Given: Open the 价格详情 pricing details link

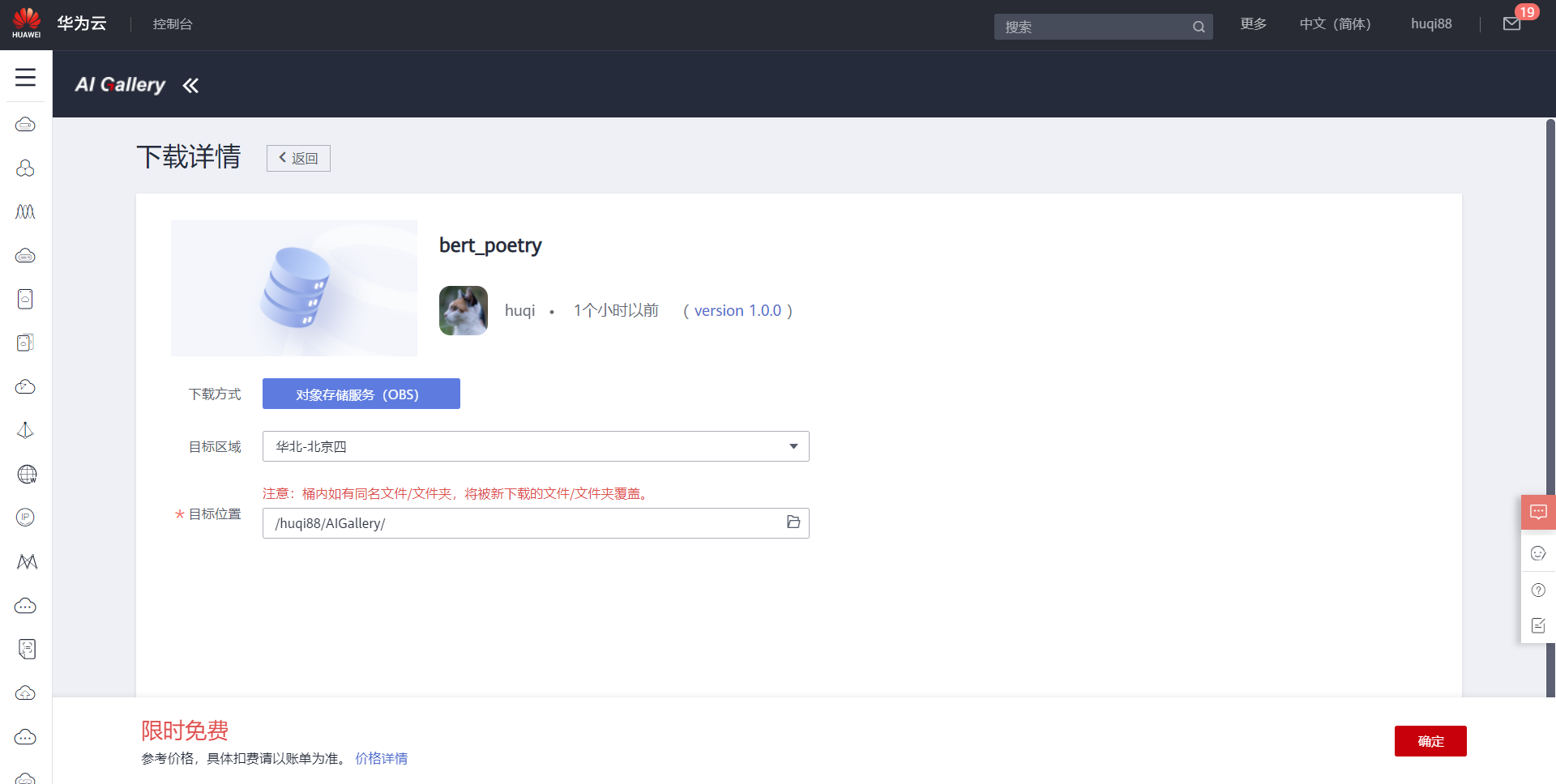Looking at the screenshot, I should (381, 759).
